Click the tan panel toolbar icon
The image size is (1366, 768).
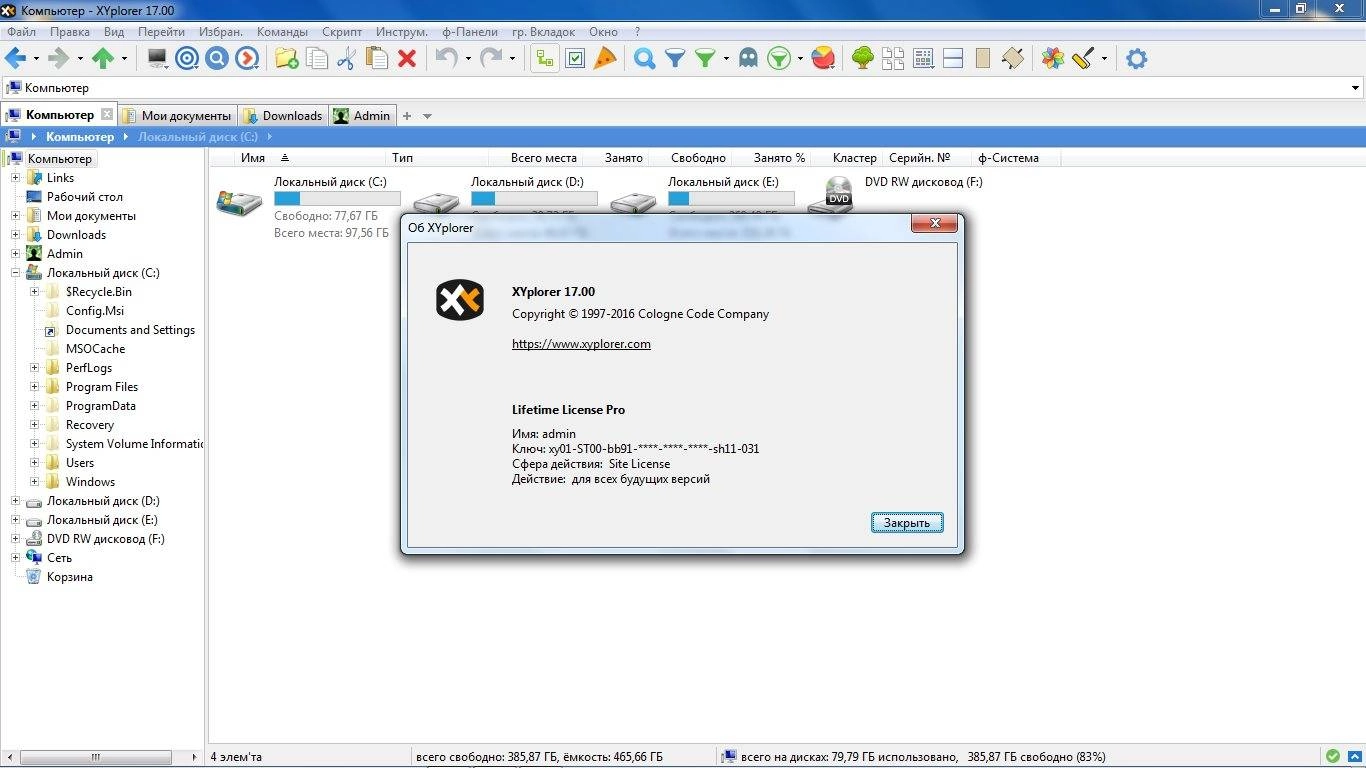[983, 59]
